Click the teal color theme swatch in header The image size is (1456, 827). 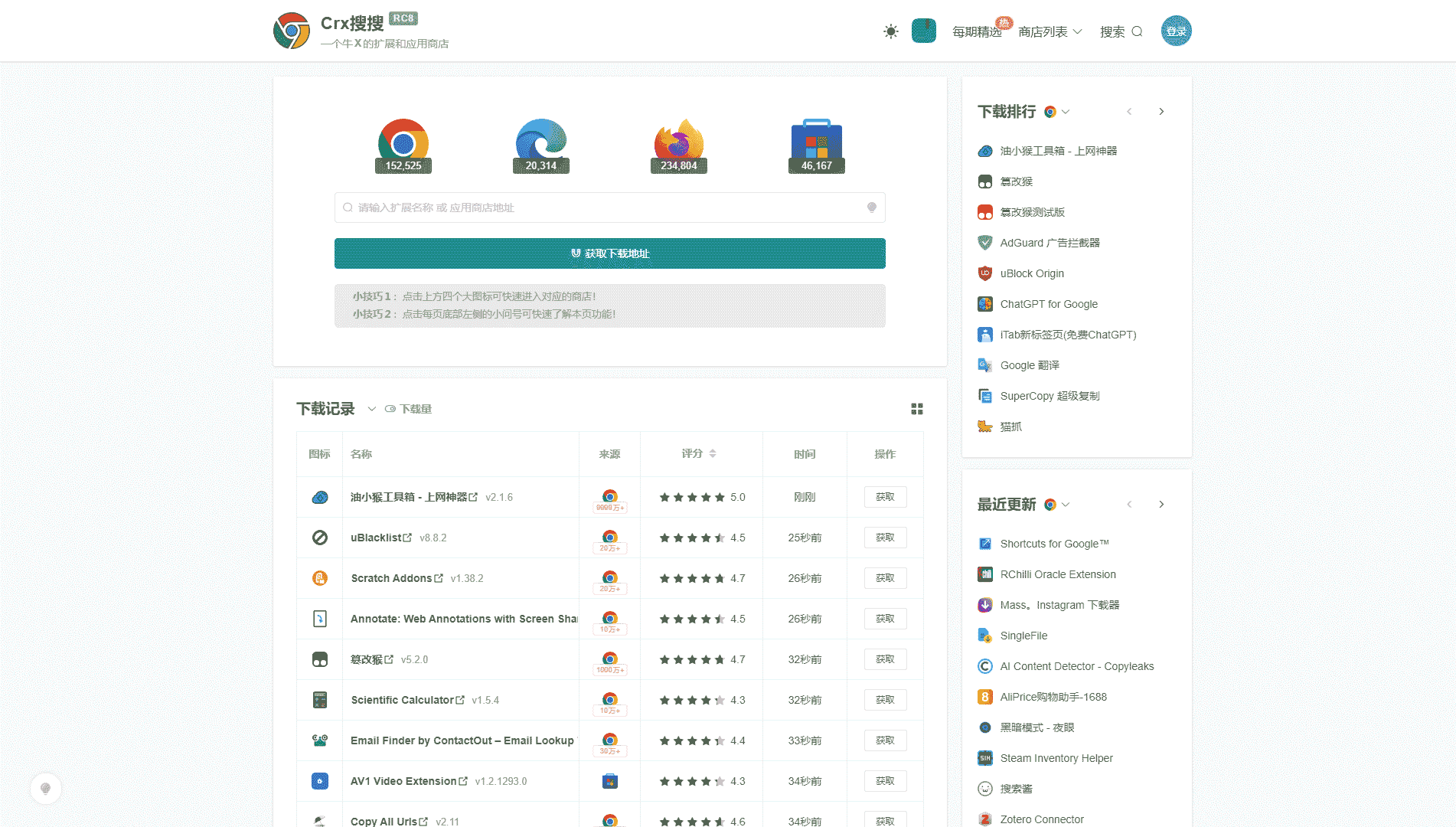(924, 31)
